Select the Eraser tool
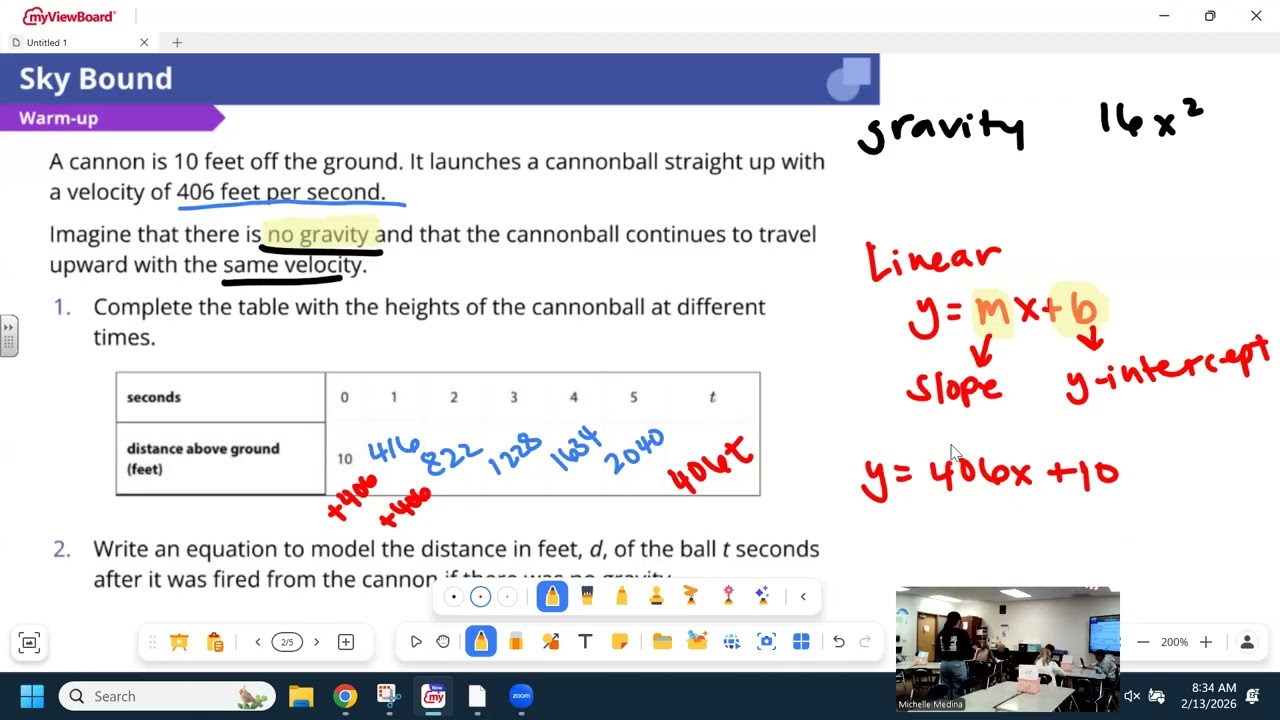 click(516, 642)
